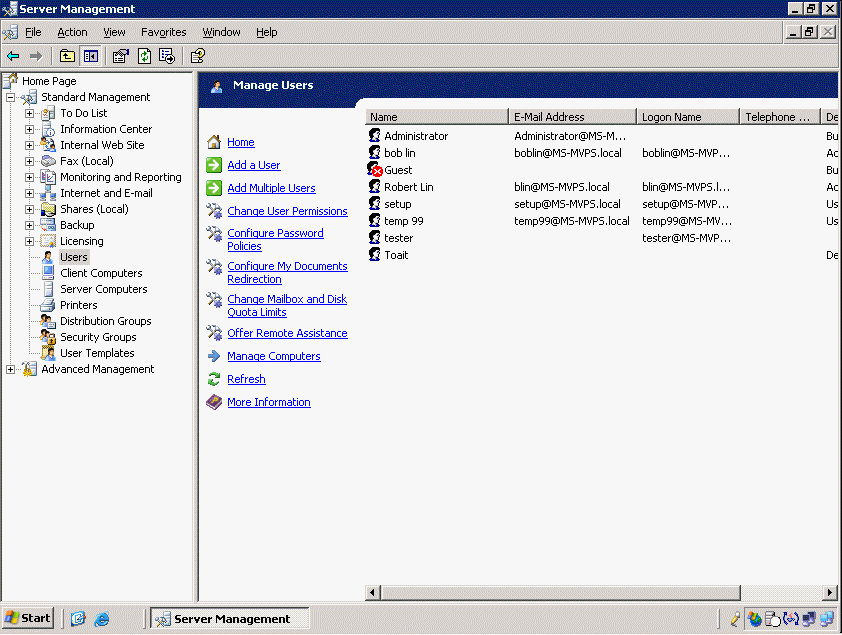Sort by the Logon Name column header
The height and width of the screenshot is (635, 842).
688,116
